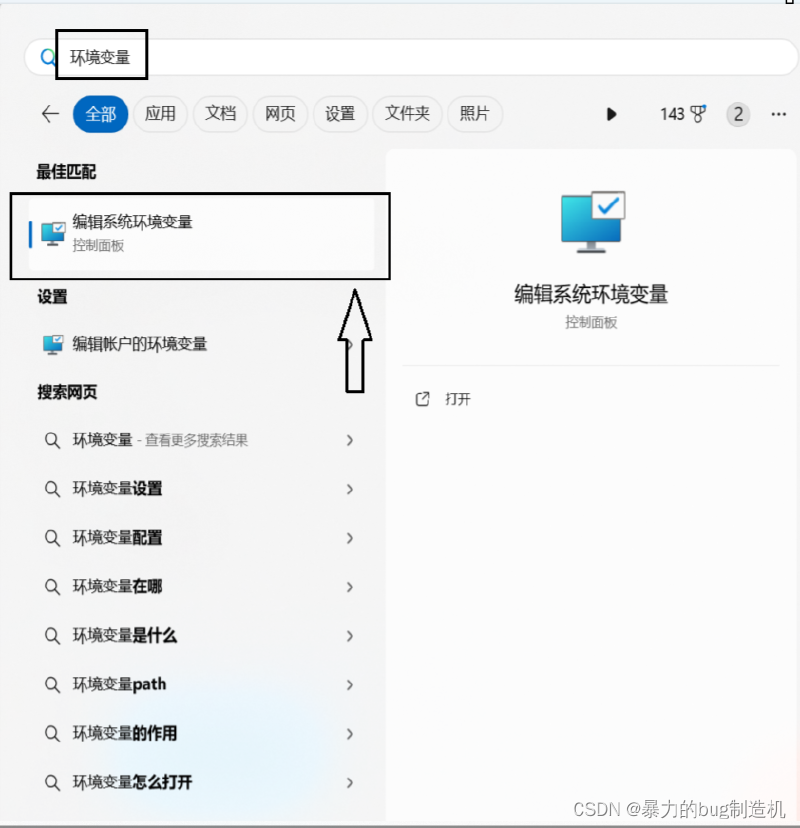The image size is (800, 828).
Task: Click 控制面板 label under preview title
Action: click(591, 322)
